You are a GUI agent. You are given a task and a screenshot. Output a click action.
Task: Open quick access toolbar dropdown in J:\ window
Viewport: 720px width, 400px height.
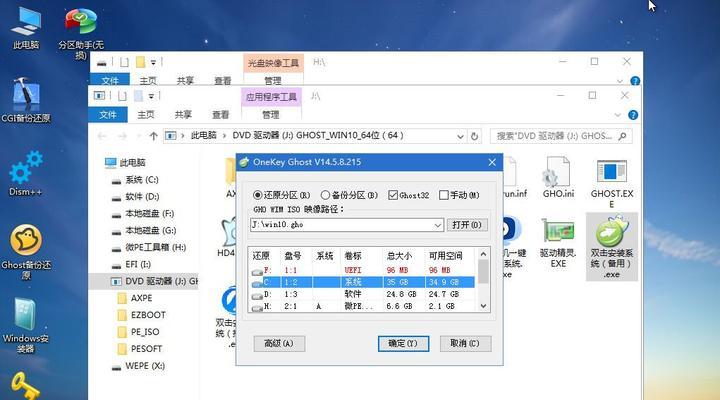151,96
